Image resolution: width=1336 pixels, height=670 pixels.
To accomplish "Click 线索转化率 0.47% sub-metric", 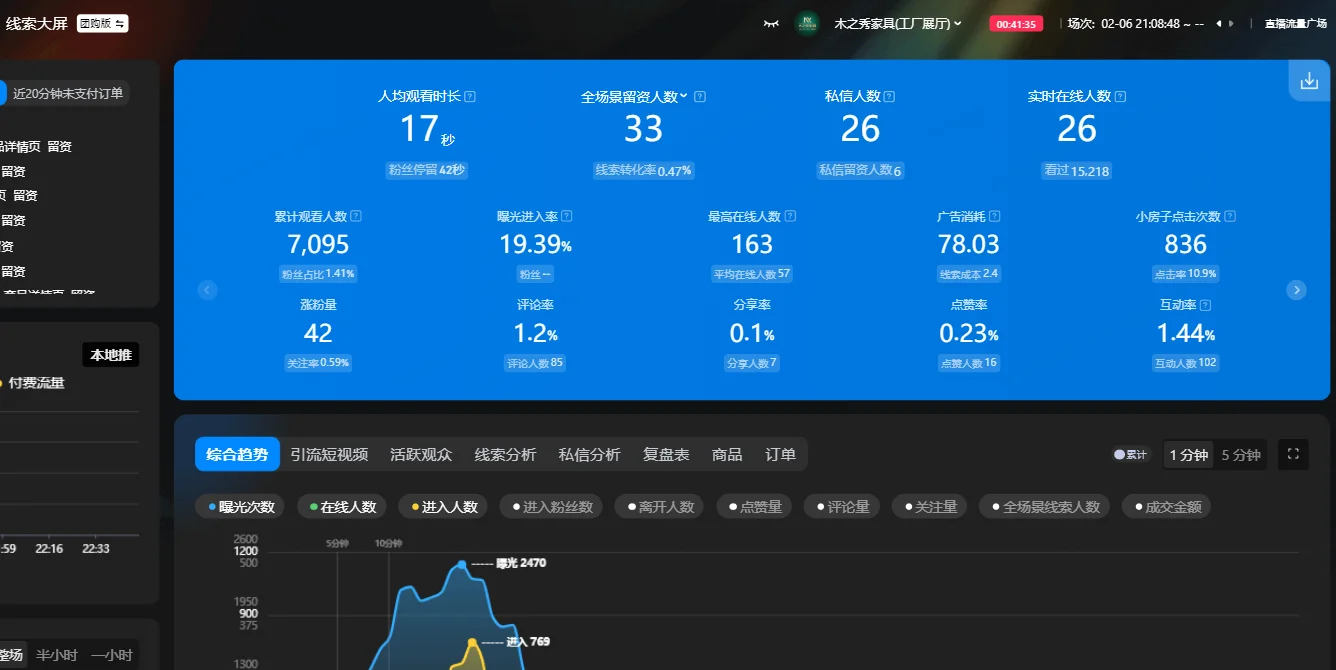I will tap(644, 170).
